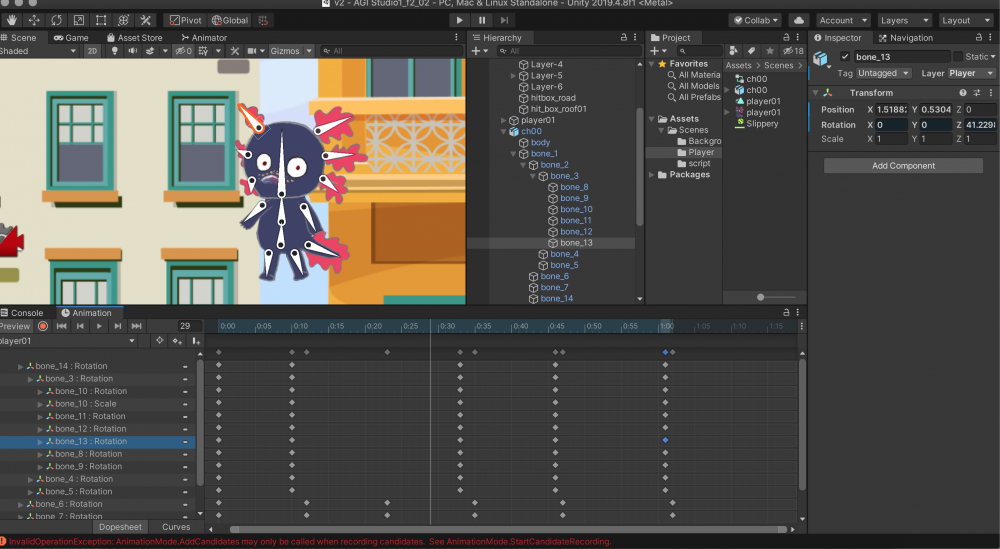Select bone_8 in Hierarchy
This screenshot has height=549, width=1000.
574,187
